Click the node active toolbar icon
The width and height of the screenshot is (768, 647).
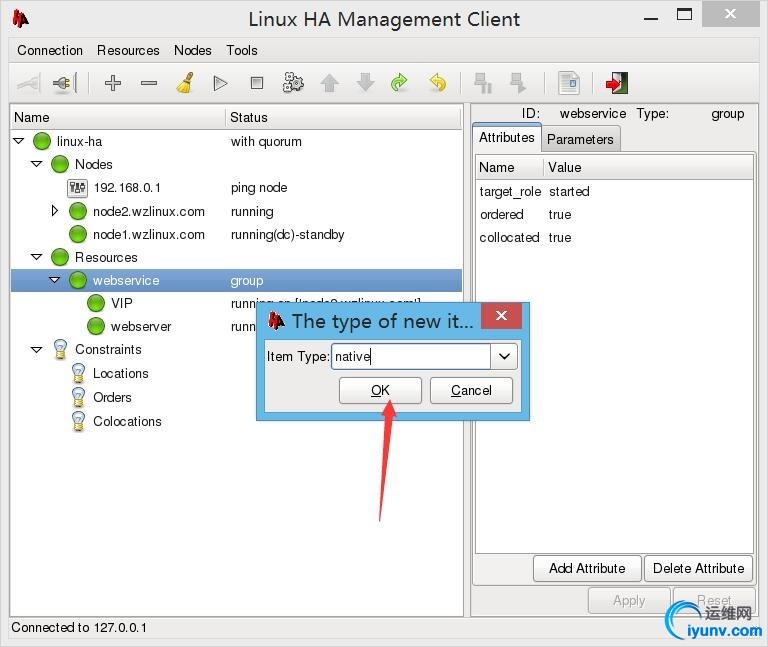pos(518,83)
